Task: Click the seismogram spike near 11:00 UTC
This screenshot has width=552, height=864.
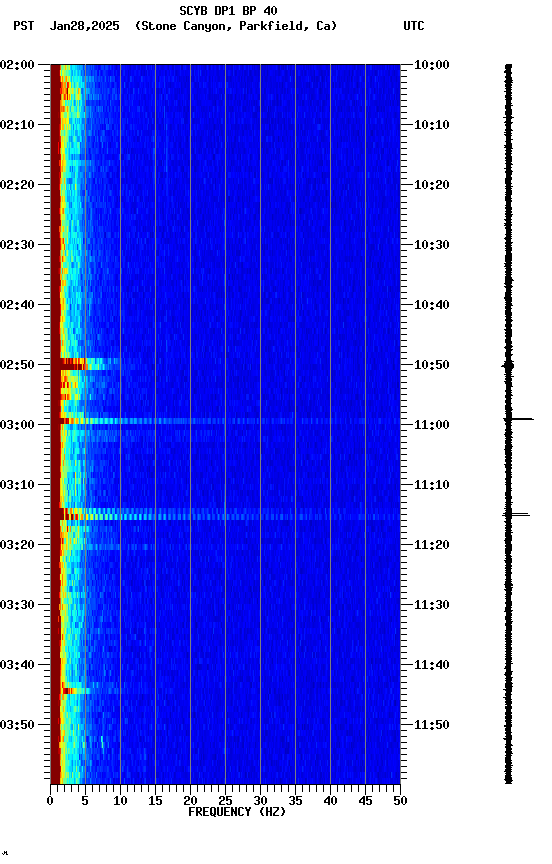Action: (x=519, y=419)
